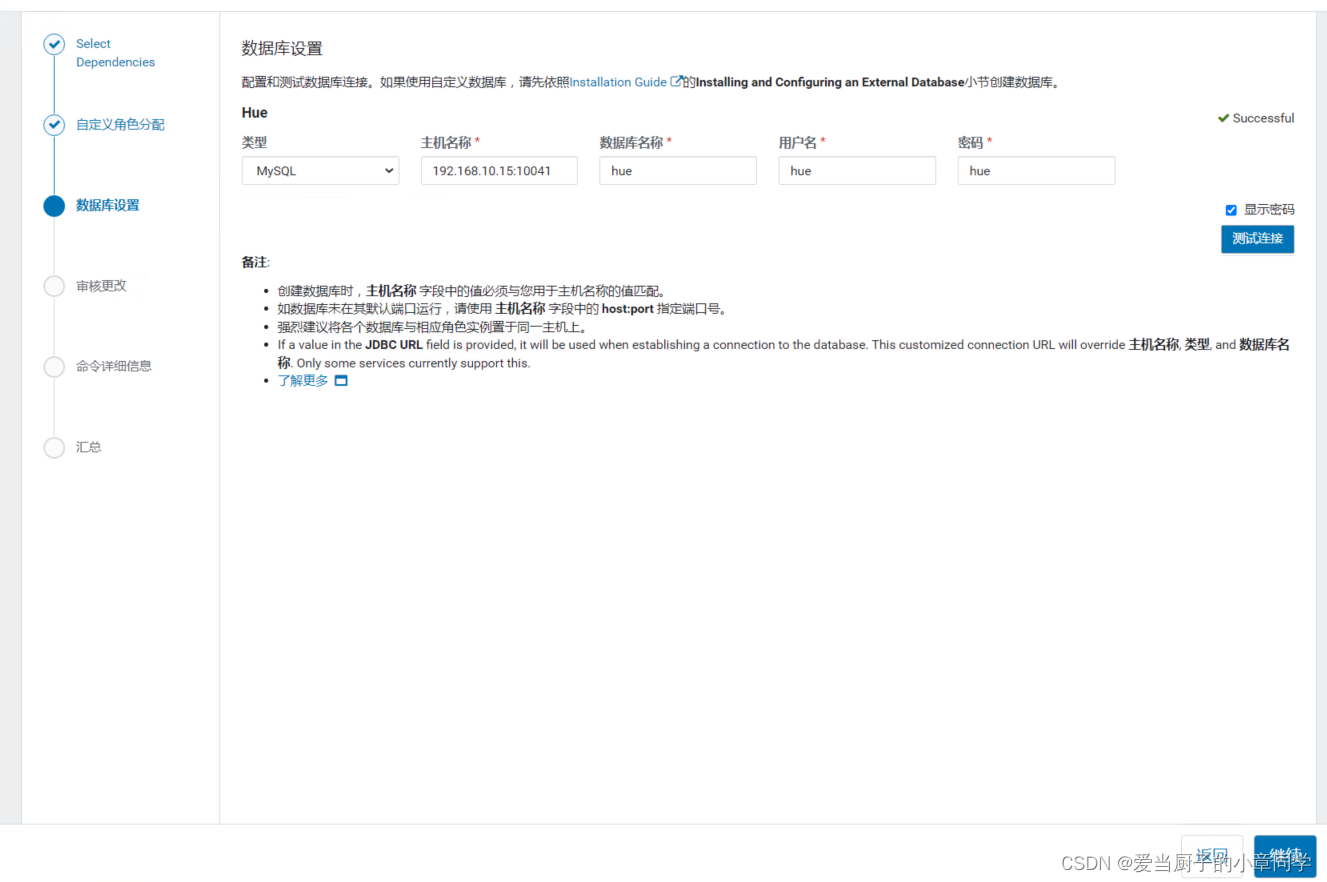The image size is (1327, 882).
Task: Click the 自定义角色分配 completed step circle
Action: coord(54,125)
